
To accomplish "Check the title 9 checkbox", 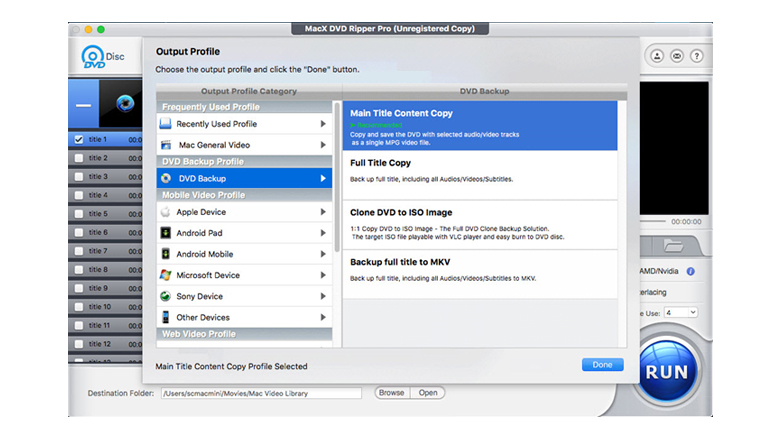I will (79, 288).
